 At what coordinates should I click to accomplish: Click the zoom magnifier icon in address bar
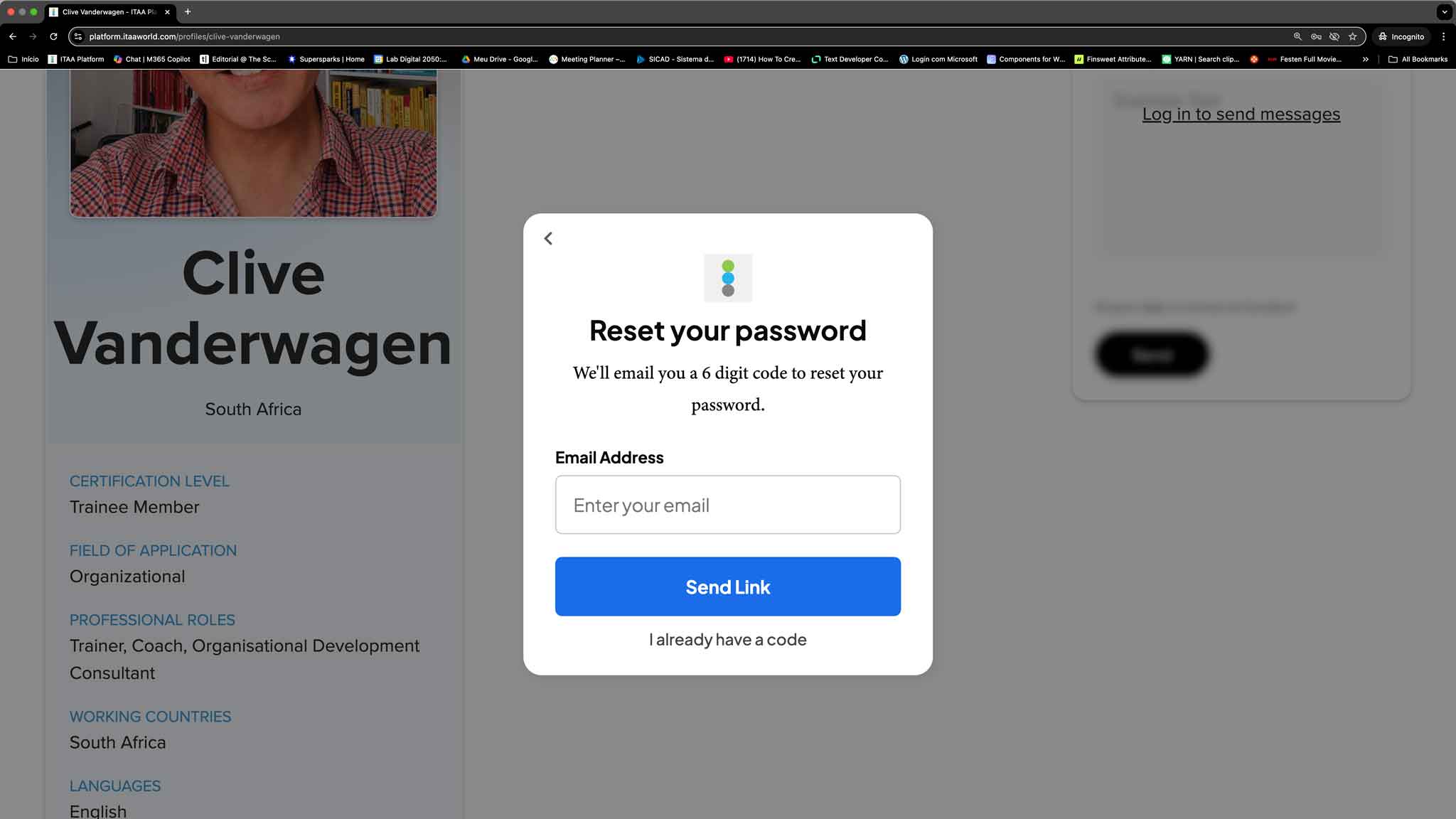coord(1297,36)
